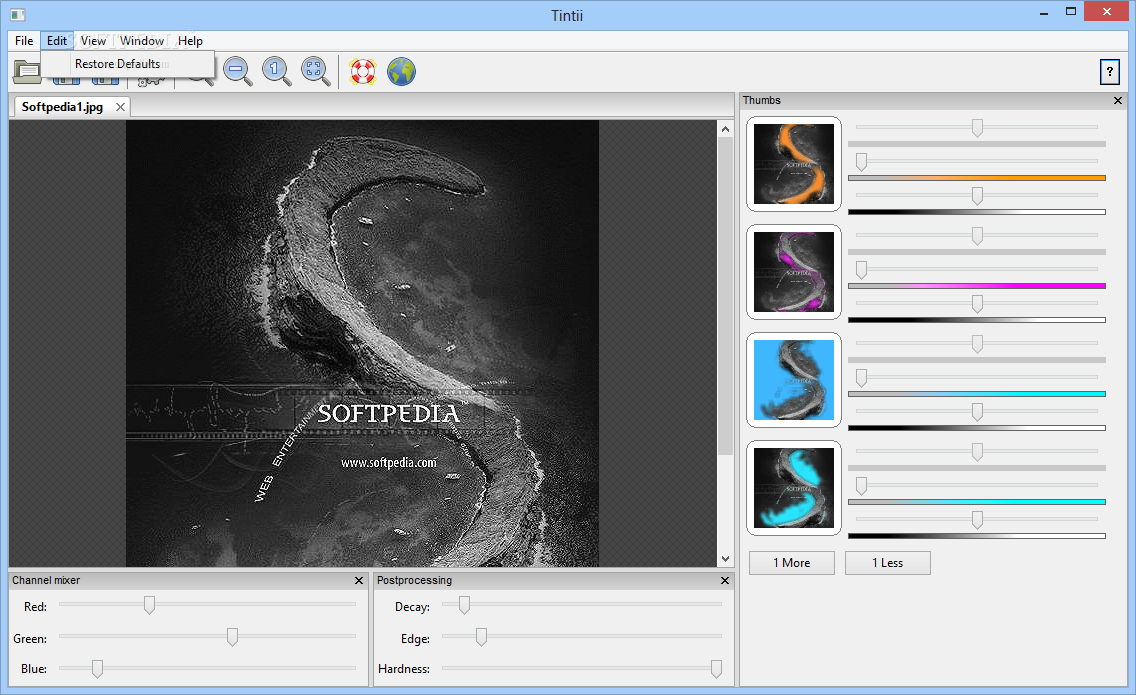Viewport: 1136px width, 695px height.
Task: Click the Edge slider handle
Action: pos(481,637)
